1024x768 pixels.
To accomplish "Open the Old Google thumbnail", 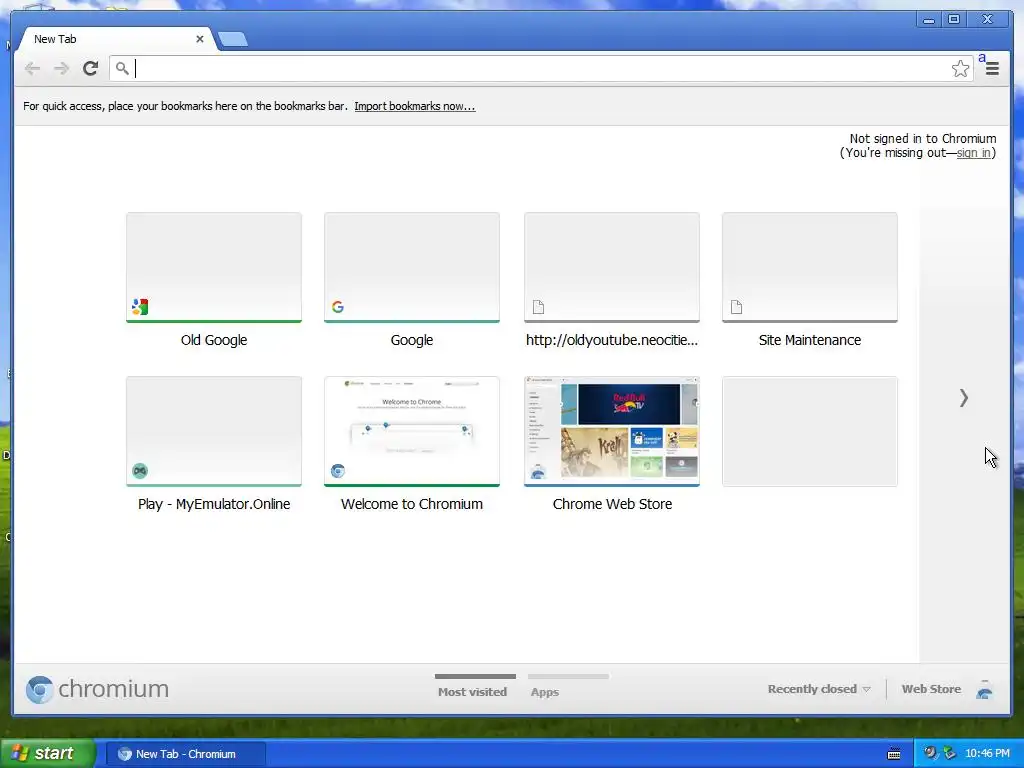I will pos(214,267).
